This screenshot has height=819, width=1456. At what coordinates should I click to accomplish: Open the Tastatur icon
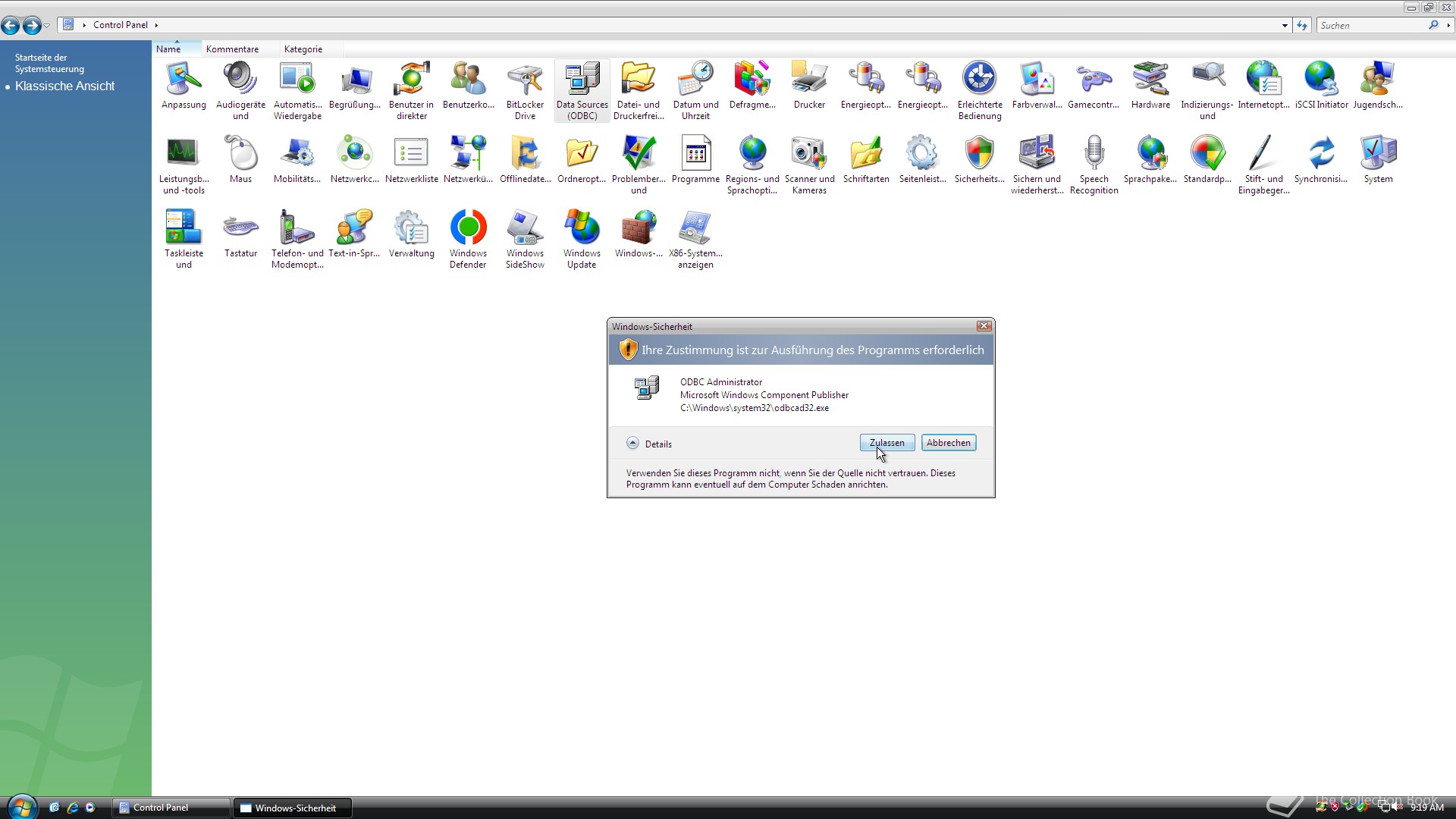240,234
